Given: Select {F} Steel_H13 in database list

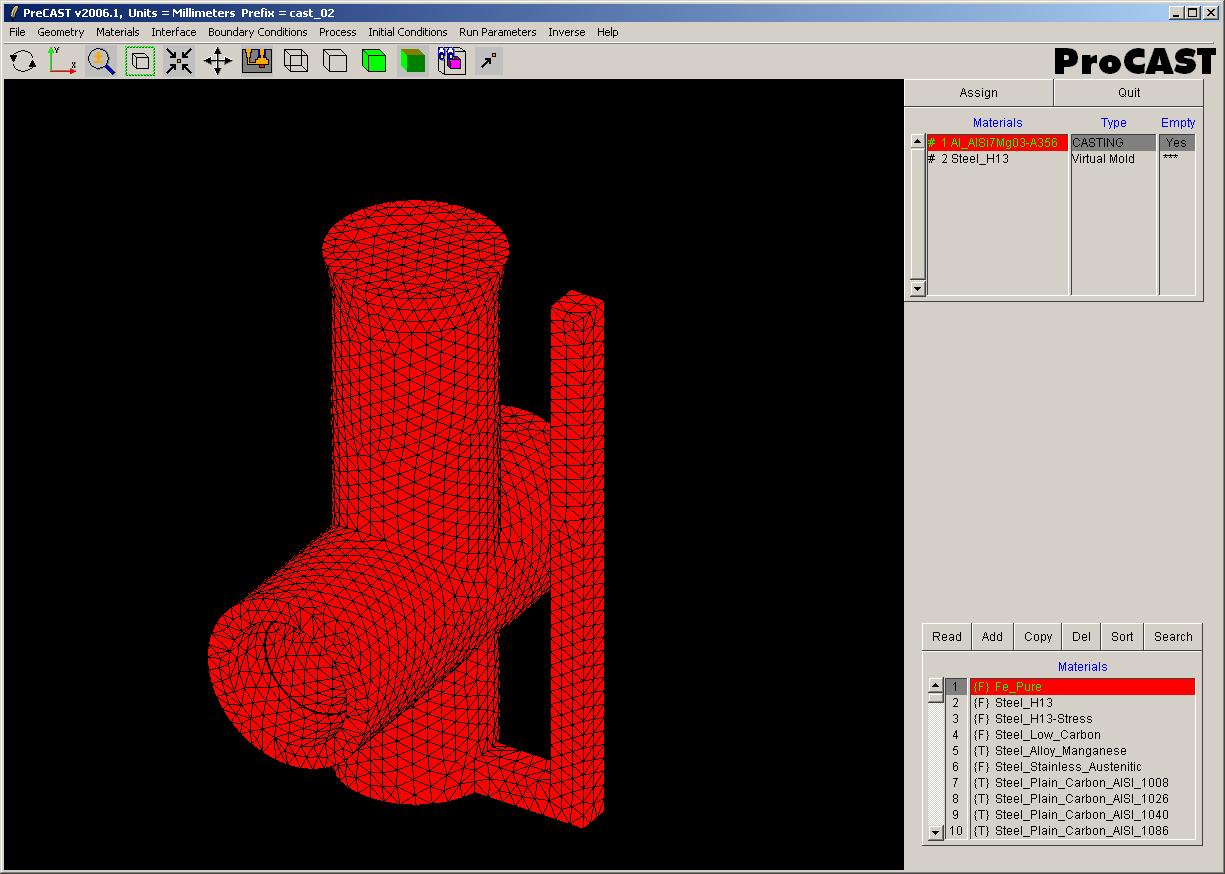Looking at the screenshot, I should point(1082,703).
